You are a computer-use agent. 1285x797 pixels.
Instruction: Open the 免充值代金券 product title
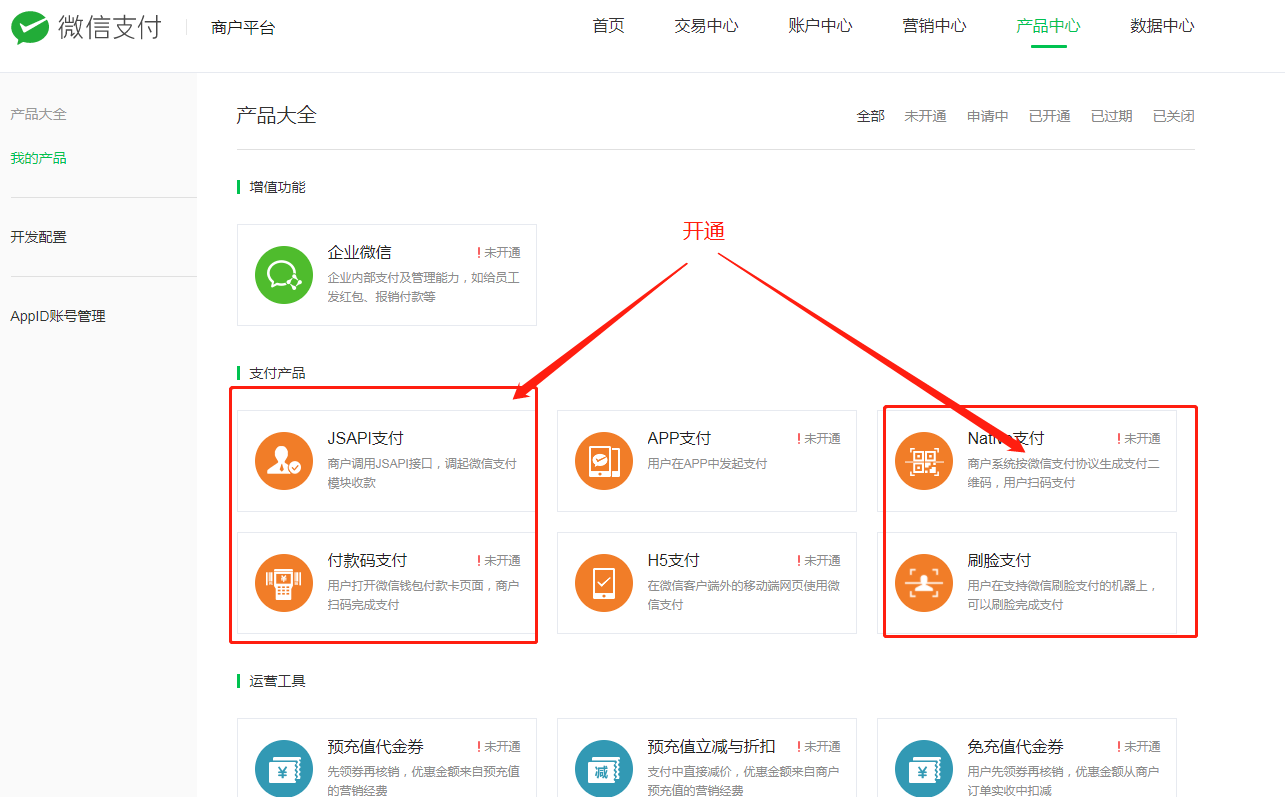1016,746
